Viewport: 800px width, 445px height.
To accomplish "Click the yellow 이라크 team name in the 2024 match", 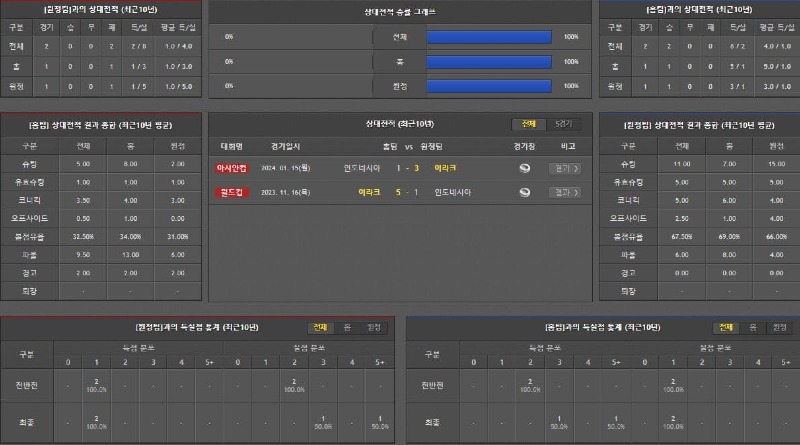I will click(445, 168).
